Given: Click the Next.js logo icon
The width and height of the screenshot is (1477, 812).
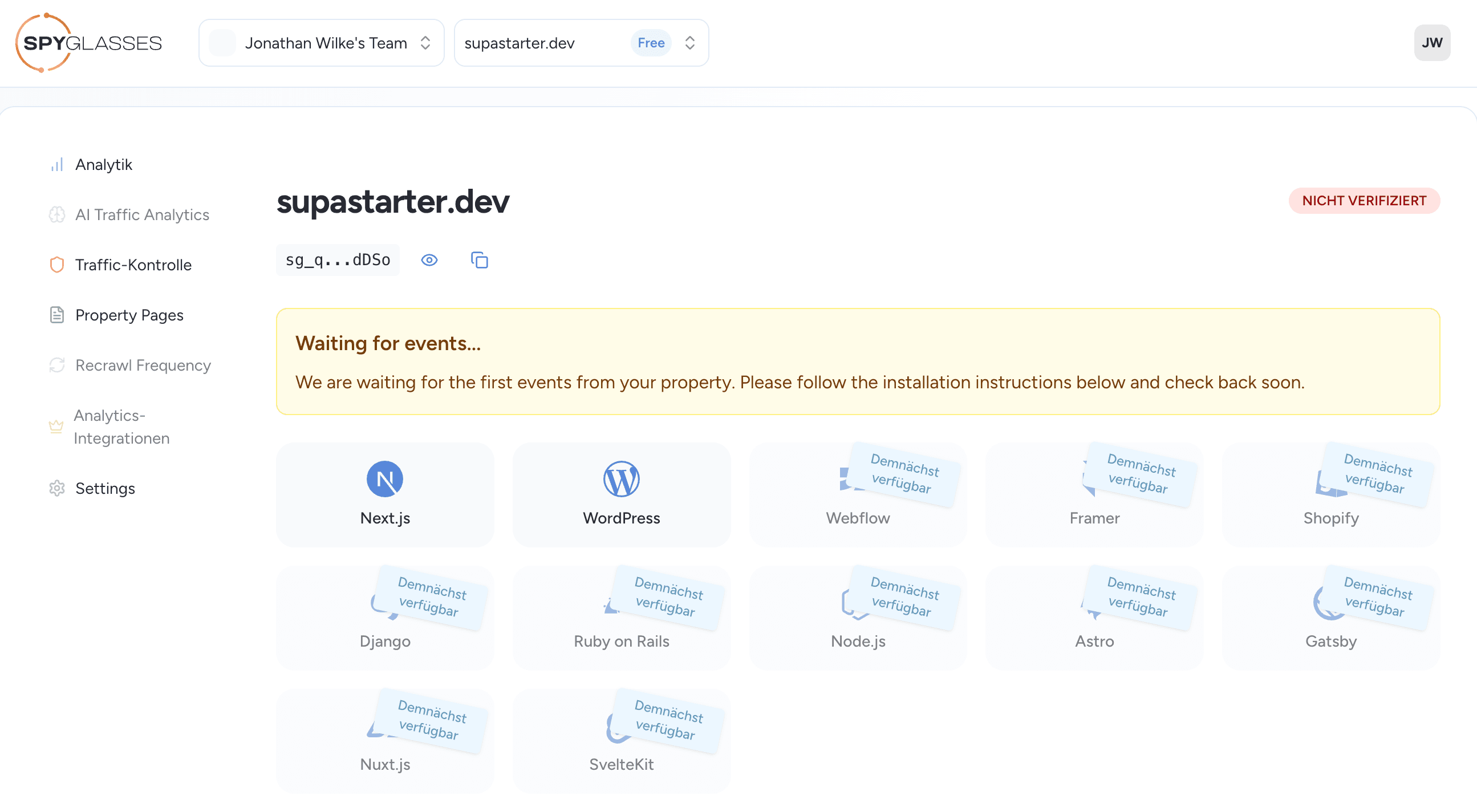Looking at the screenshot, I should [385, 480].
